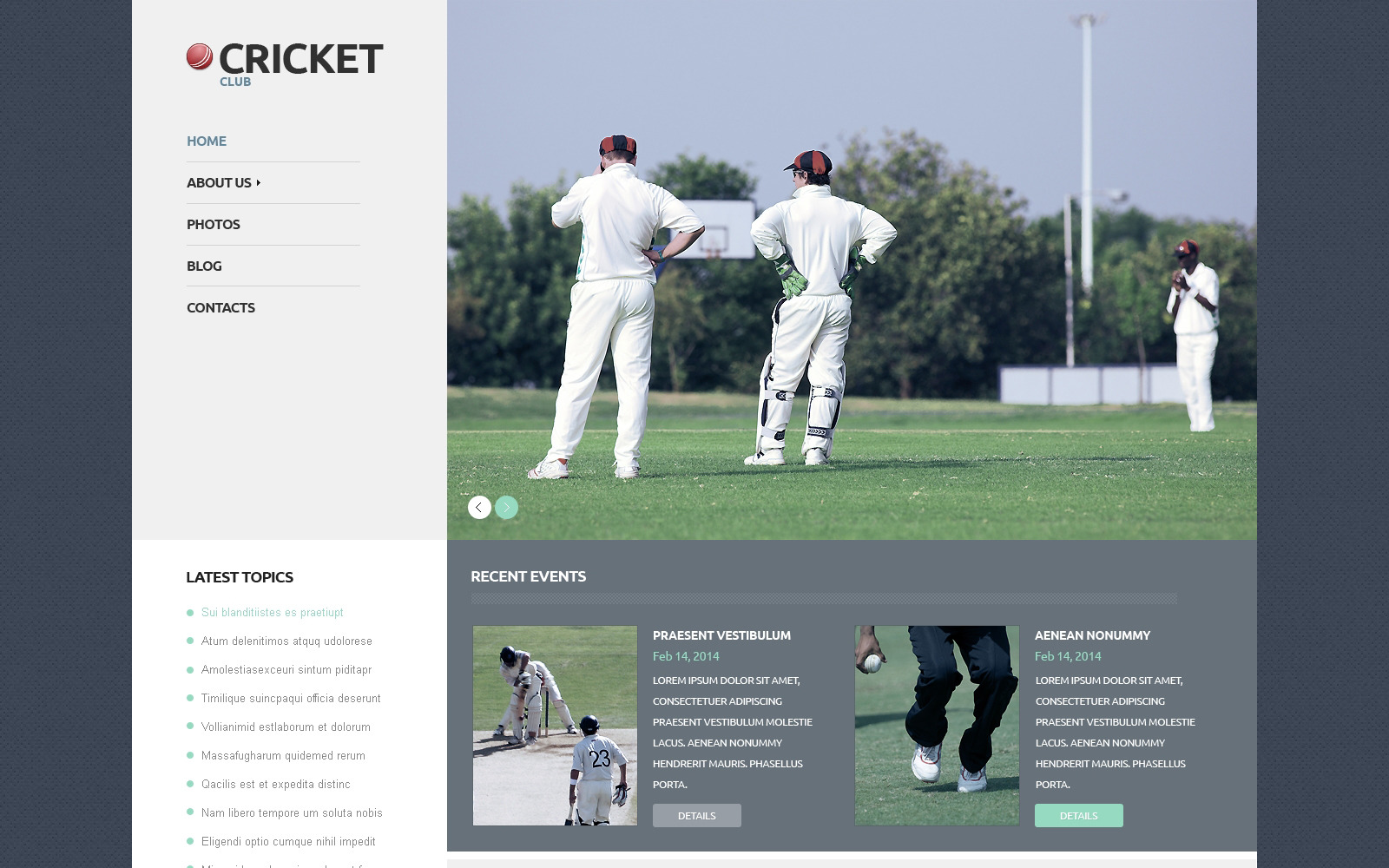Toggle the inactive white slider dot
The image size is (1389, 868).
(479, 507)
